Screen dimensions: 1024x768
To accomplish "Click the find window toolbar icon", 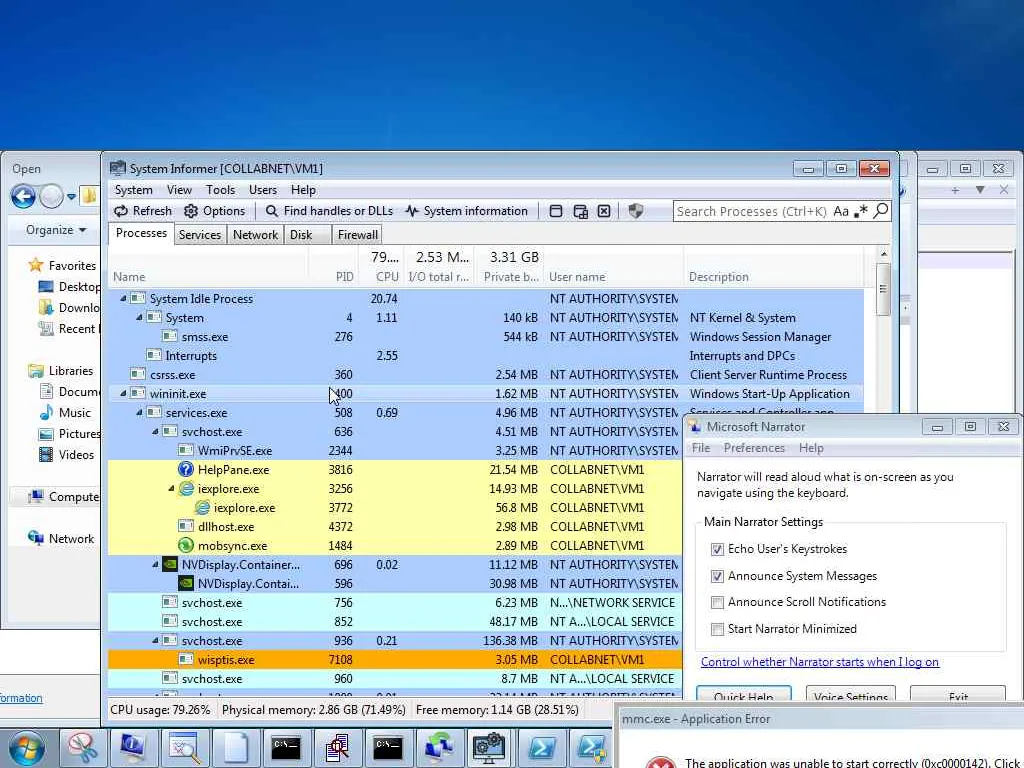I will [556, 211].
